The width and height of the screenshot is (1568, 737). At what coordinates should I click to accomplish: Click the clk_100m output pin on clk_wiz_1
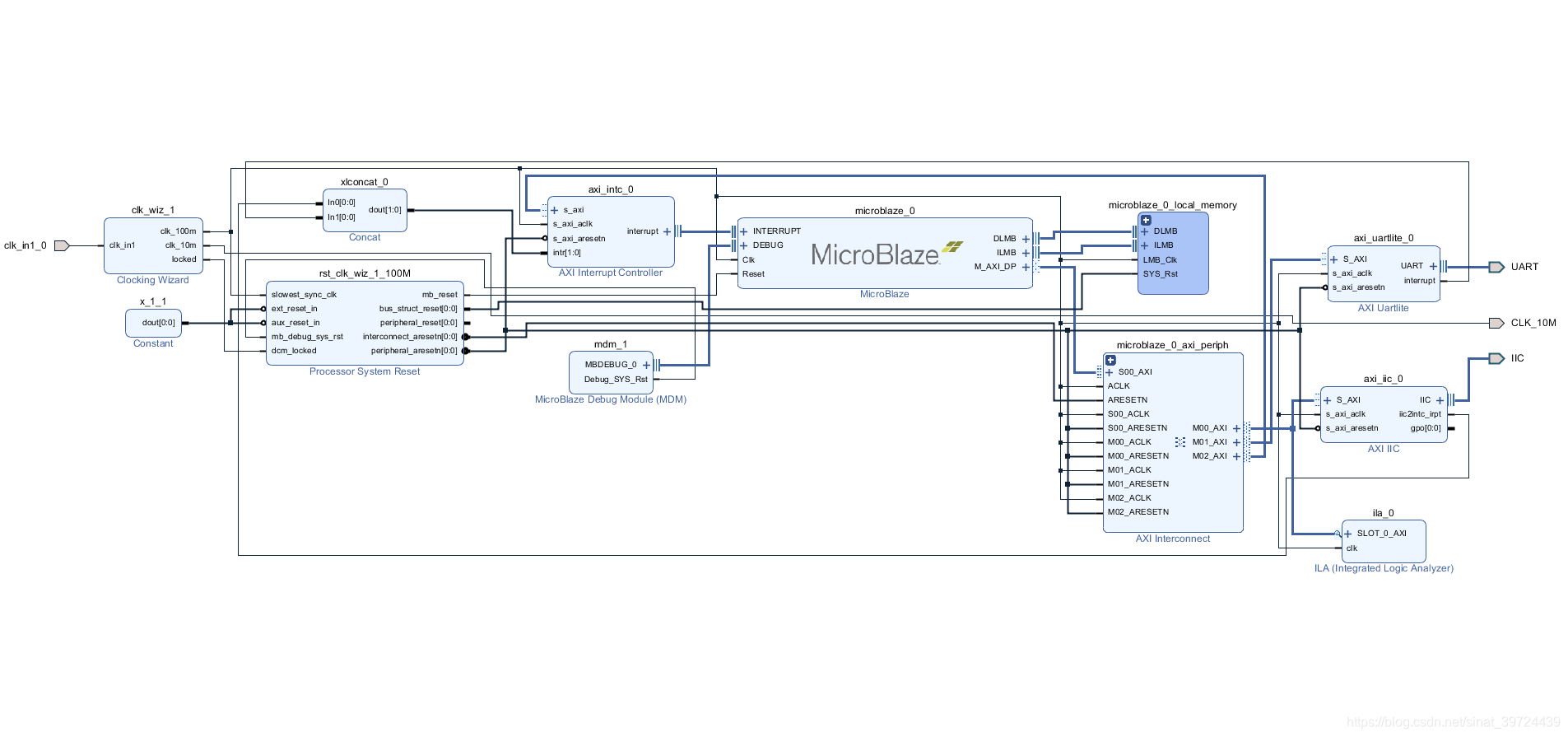pos(179,231)
